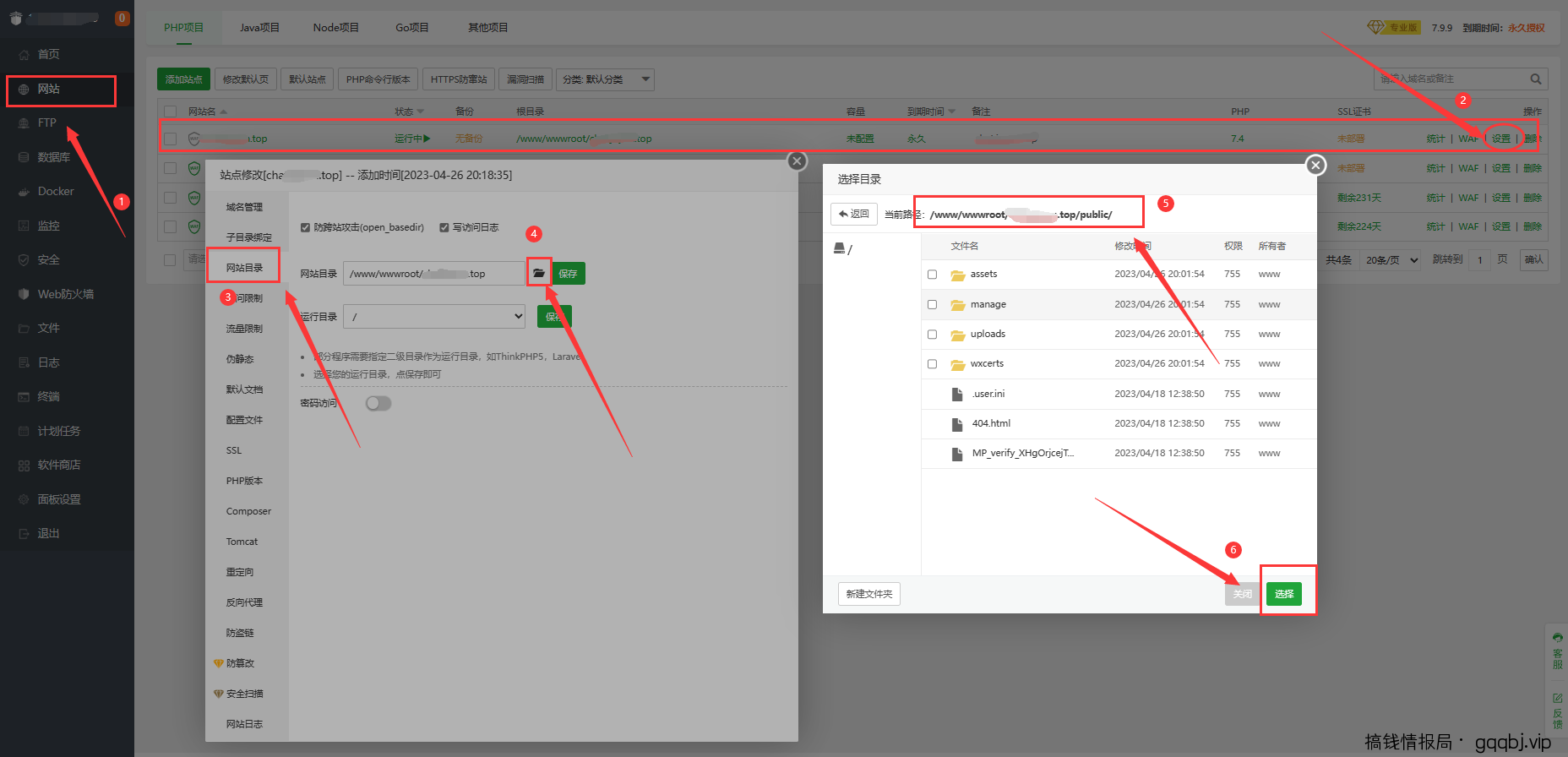Viewport: 1568px width, 757px height.
Task: Click the .user.ini file icon
Action: [x=957, y=394]
